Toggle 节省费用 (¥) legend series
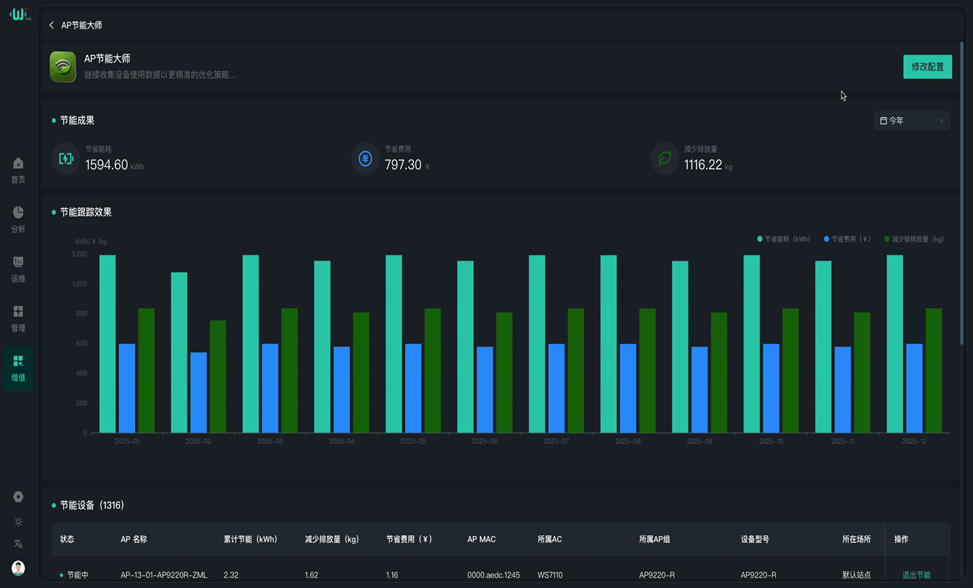 click(x=847, y=239)
